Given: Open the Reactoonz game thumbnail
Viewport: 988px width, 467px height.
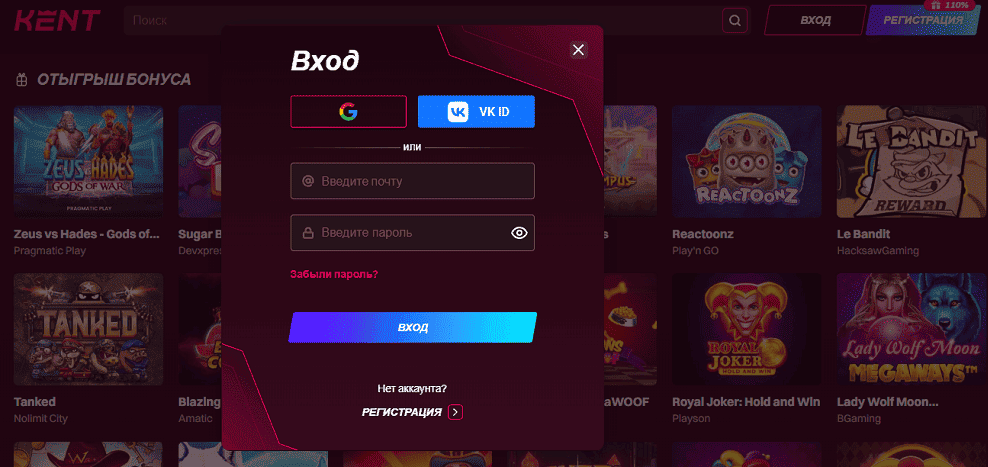Looking at the screenshot, I should click(747, 162).
